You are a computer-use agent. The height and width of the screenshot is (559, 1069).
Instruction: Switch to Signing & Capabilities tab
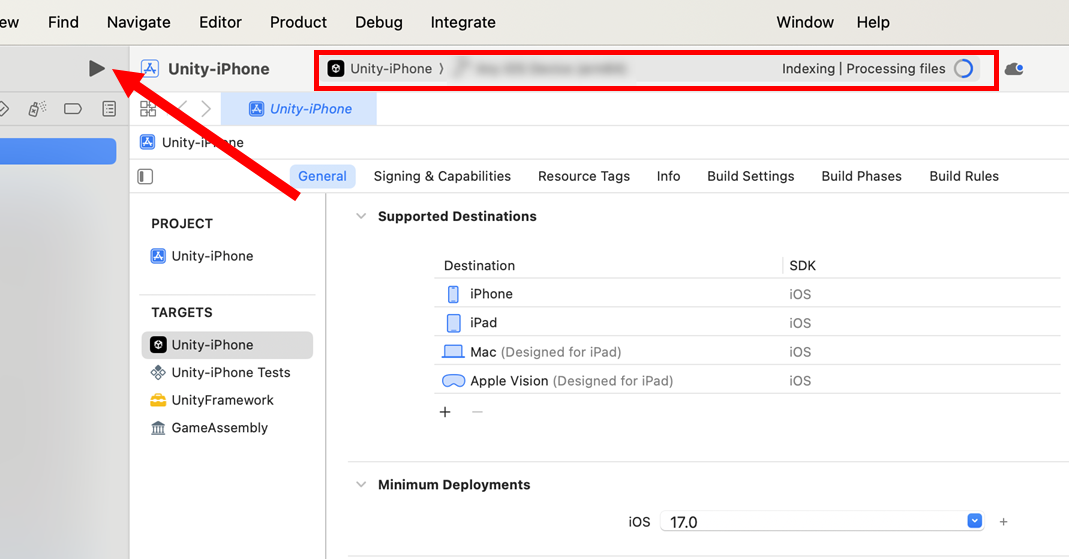point(442,176)
